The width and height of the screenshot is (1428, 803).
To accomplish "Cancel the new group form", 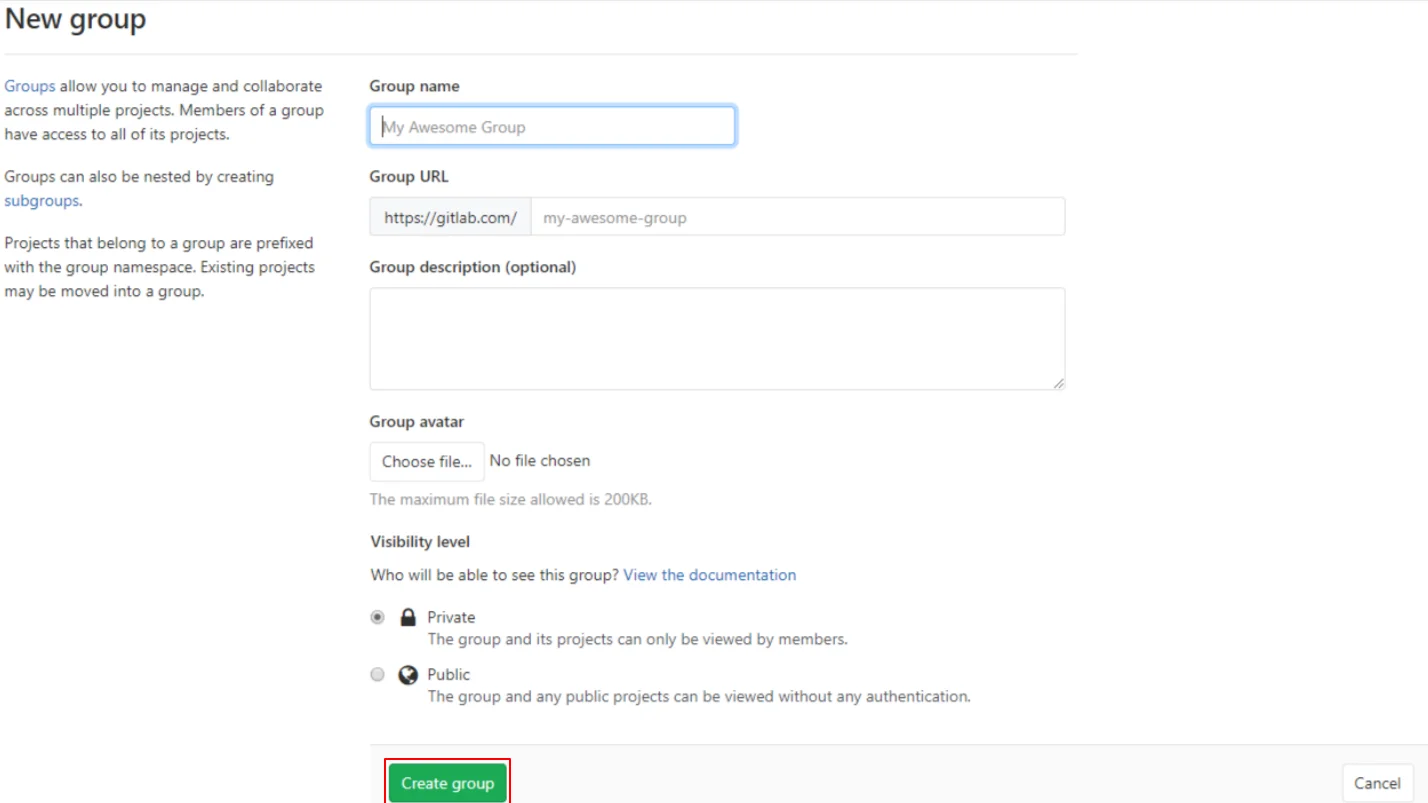I will click(1377, 783).
